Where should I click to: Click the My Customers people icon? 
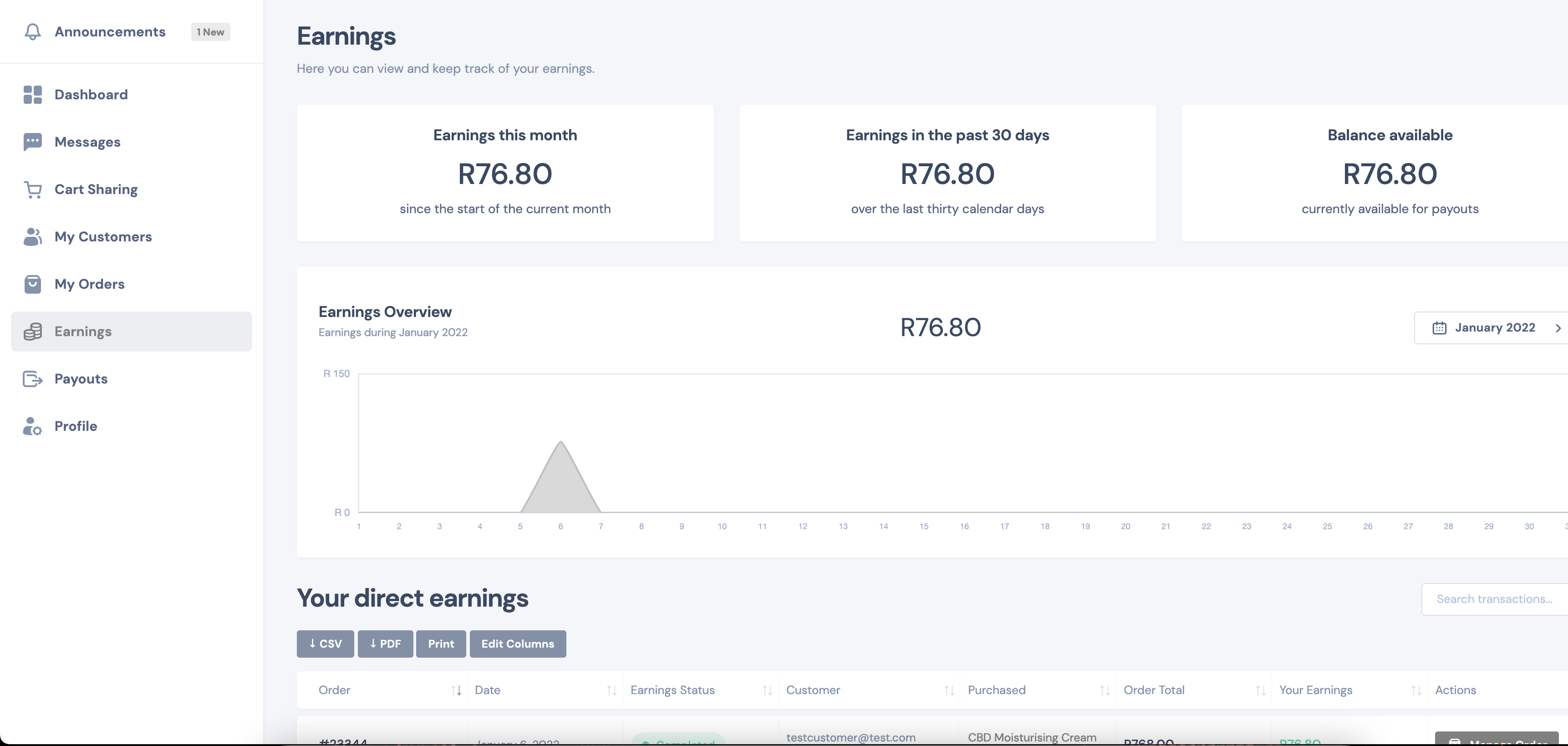33,237
